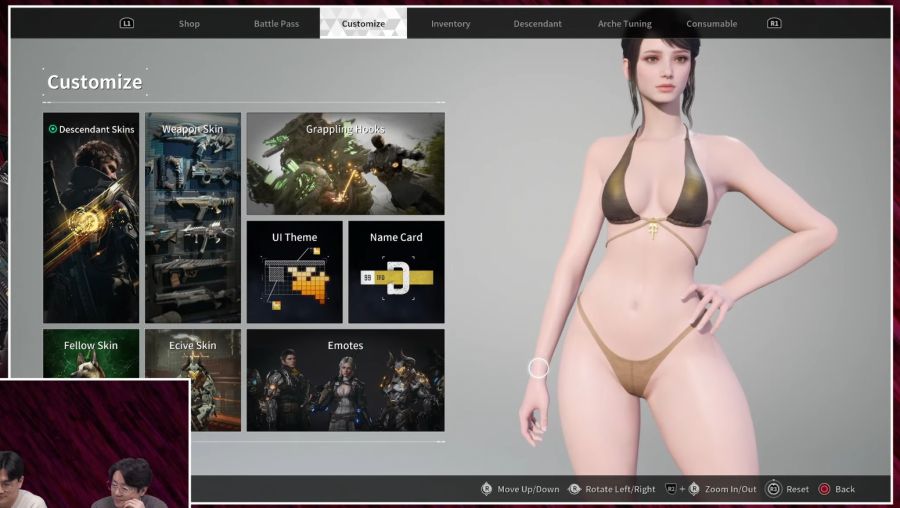Viewport: 900px width, 508px height.
Task: Click the Back label
Action: coord(845,489)
